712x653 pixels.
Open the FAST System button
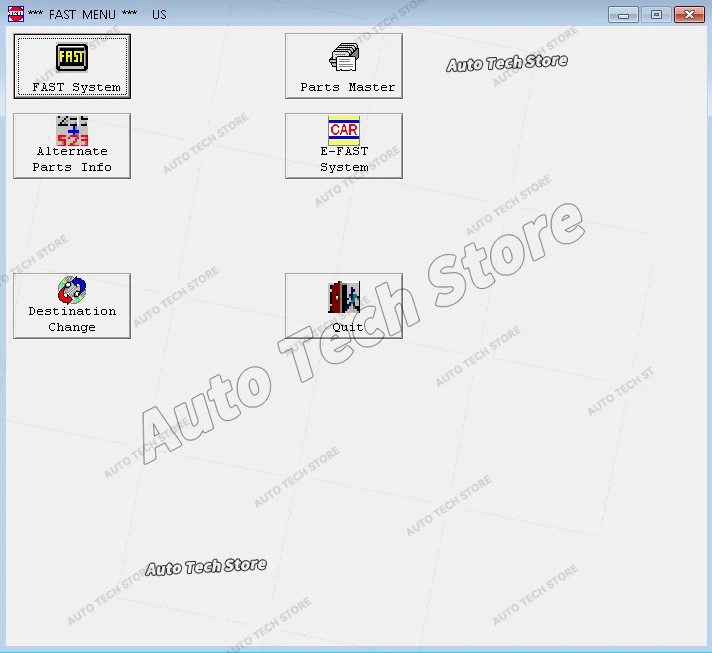click(72, 66)
